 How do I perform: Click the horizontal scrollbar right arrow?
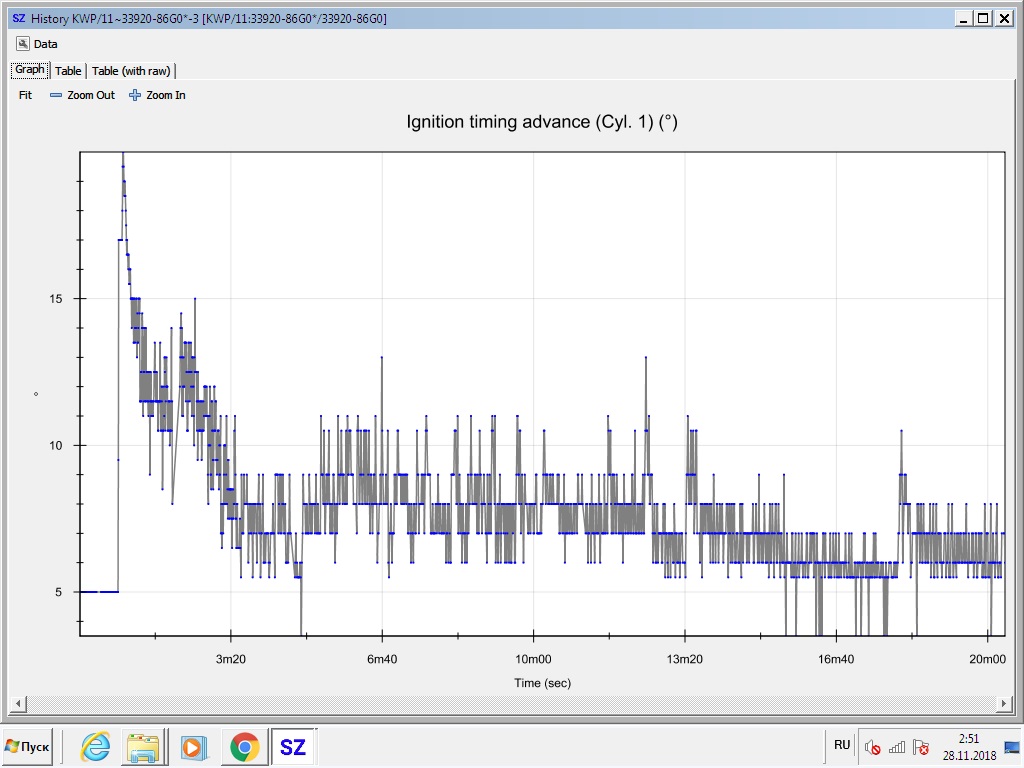tap(1004, 703)
